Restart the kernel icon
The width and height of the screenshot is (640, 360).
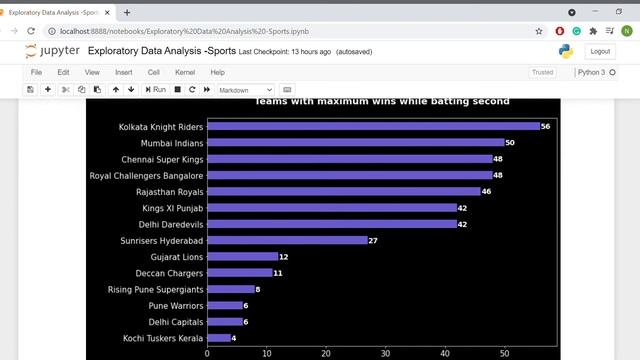click(192, 89)
